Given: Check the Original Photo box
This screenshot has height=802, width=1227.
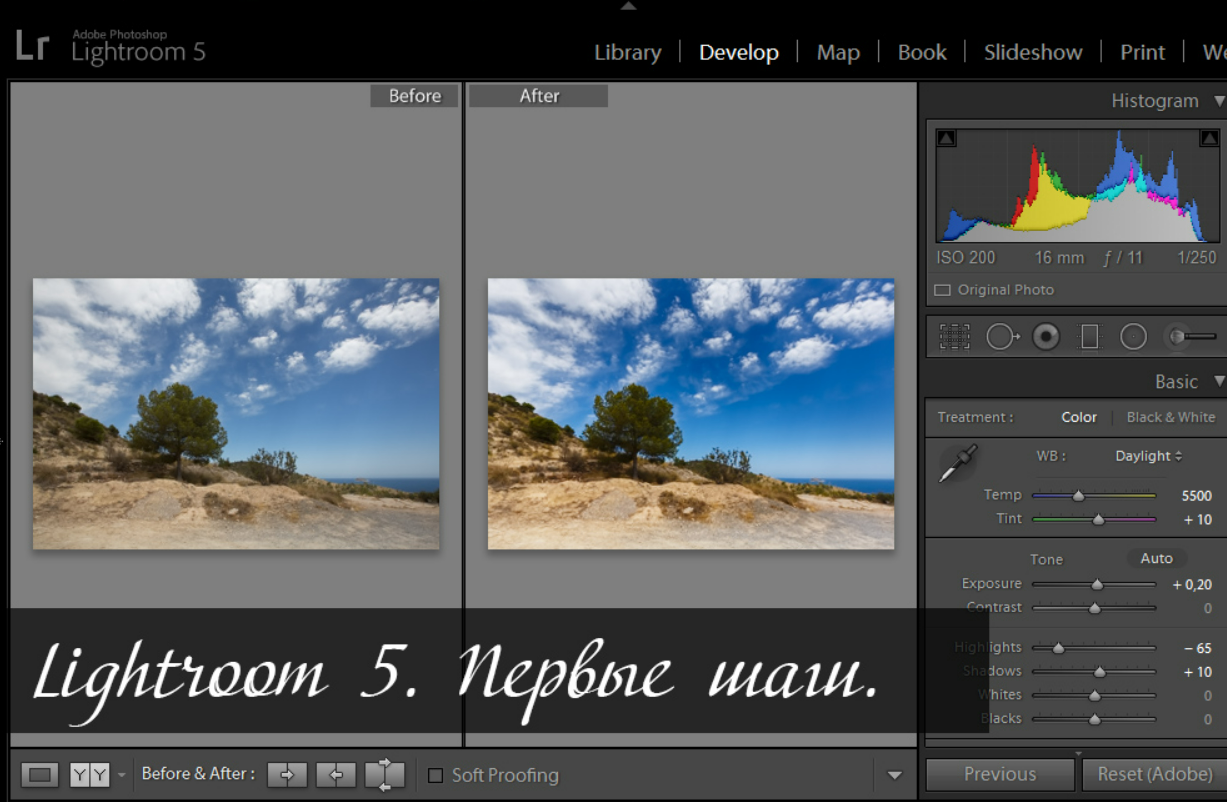Looking at the screenshot, I should pyautogui.click(x=942, y=290).
